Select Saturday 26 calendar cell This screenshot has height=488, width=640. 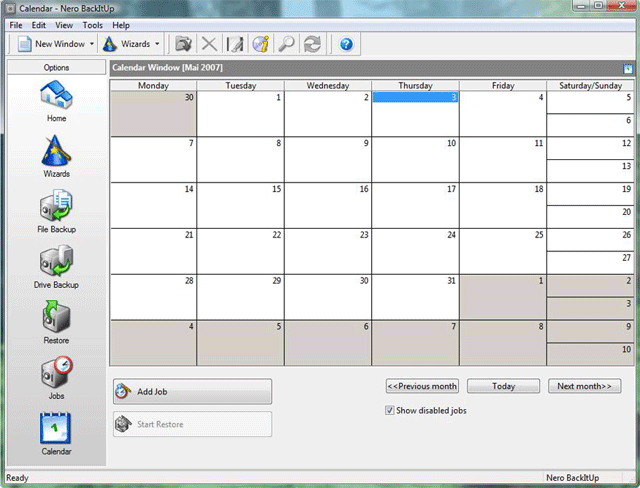590,240
